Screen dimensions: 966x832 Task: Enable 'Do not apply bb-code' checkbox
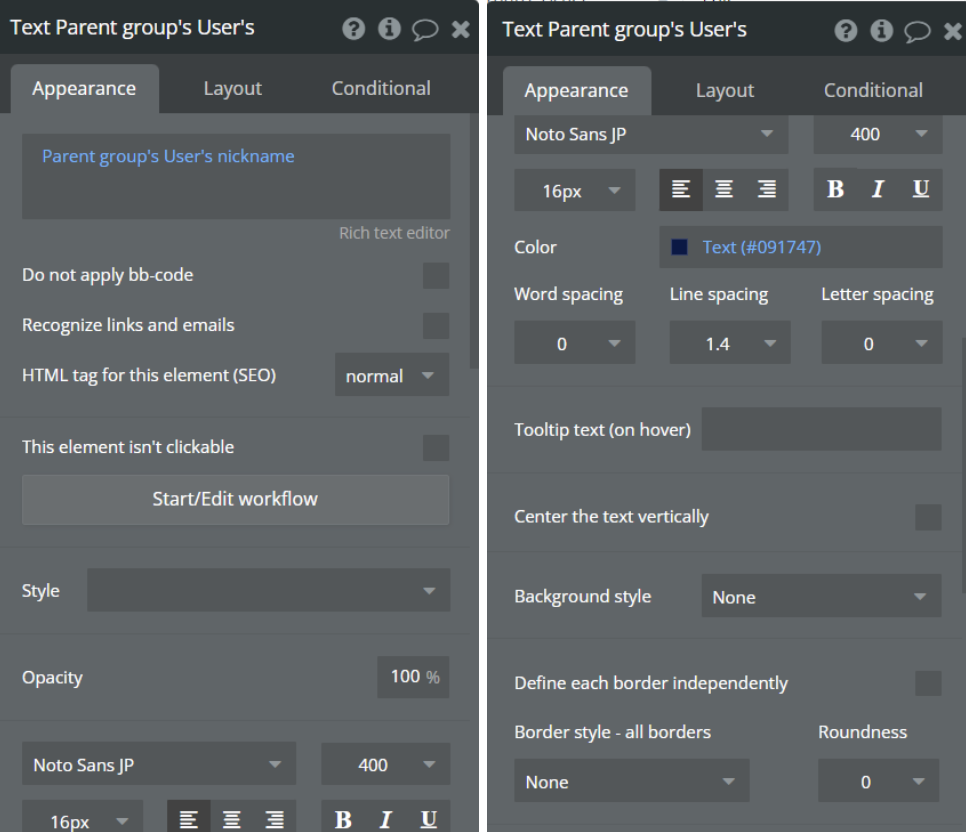tap(436, 276)
